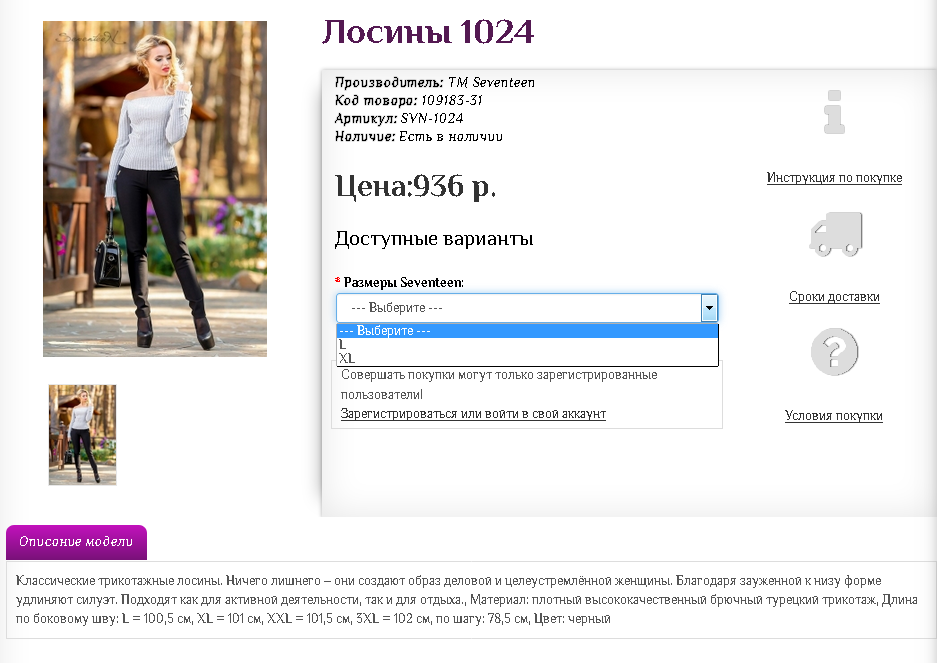Open the Сроки доставки link

pyautogui.click(x=834, y=297)
